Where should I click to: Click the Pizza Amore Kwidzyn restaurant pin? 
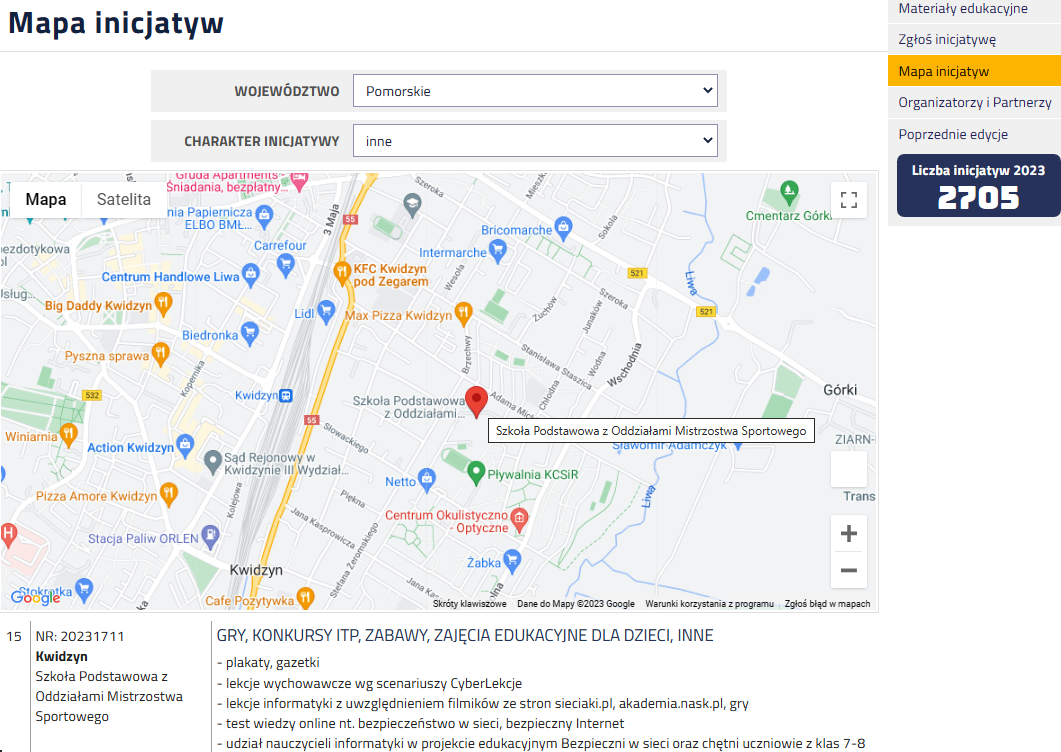point(168,495)
